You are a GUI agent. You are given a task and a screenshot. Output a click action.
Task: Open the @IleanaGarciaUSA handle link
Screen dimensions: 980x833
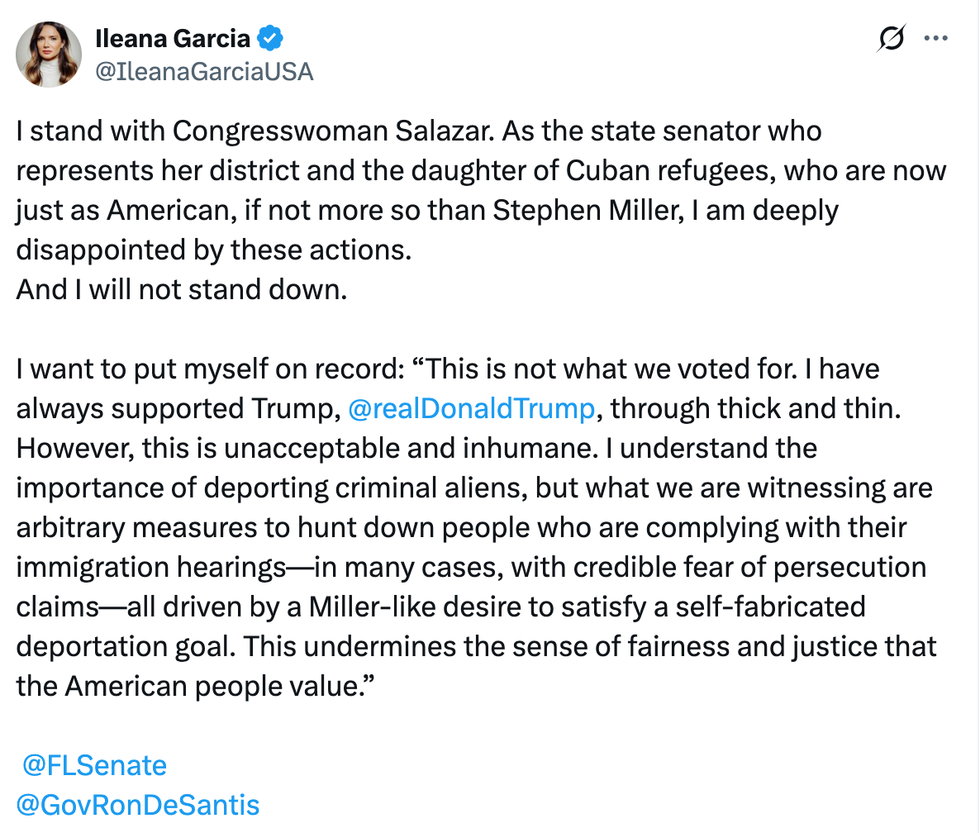tap(203, 71)
